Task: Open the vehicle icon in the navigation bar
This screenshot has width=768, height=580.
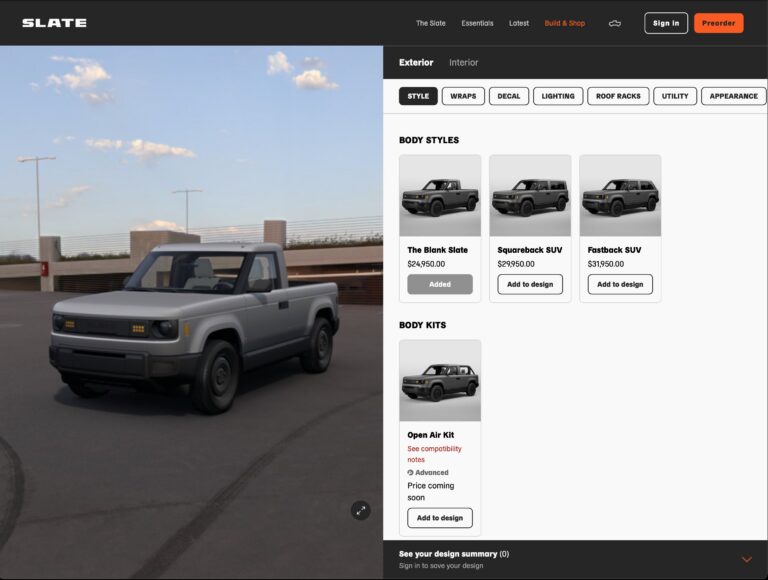Action: click(615, 23)
